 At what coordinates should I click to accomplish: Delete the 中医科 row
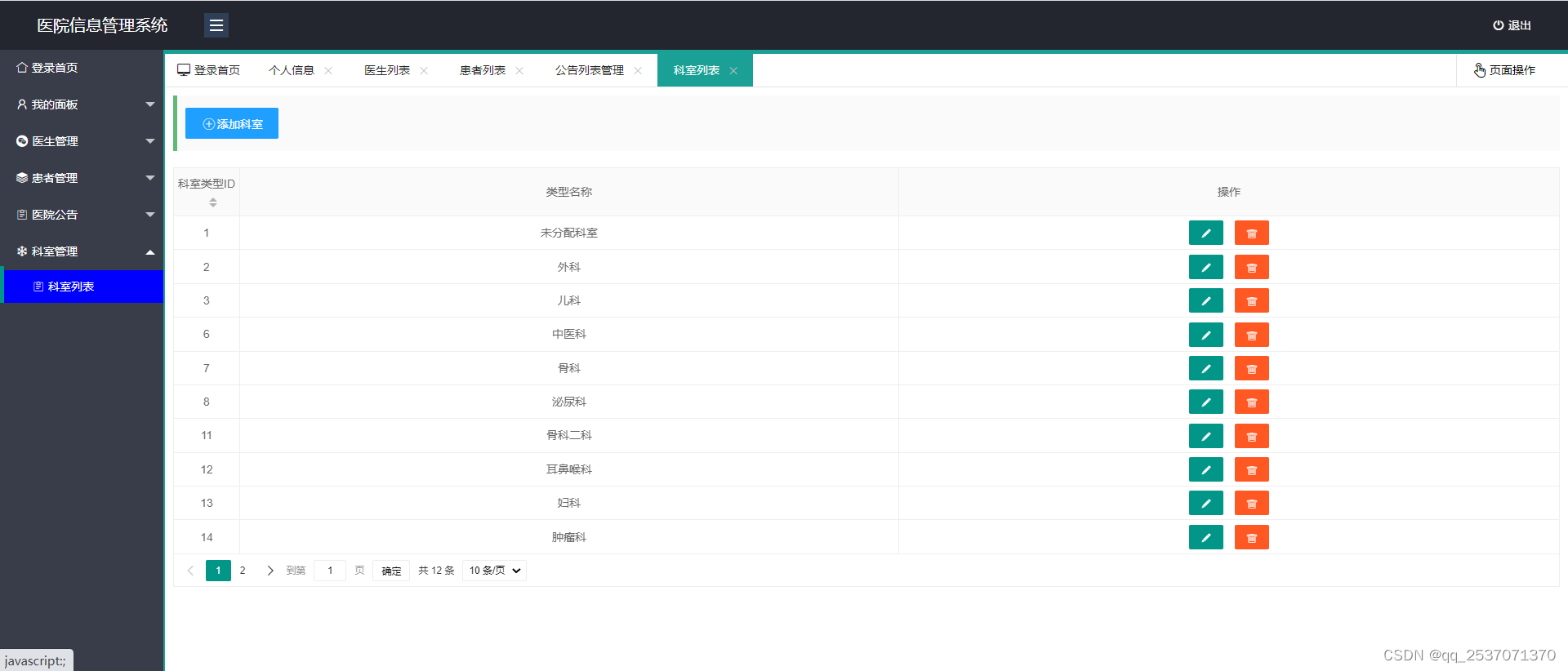(1251, 335)
